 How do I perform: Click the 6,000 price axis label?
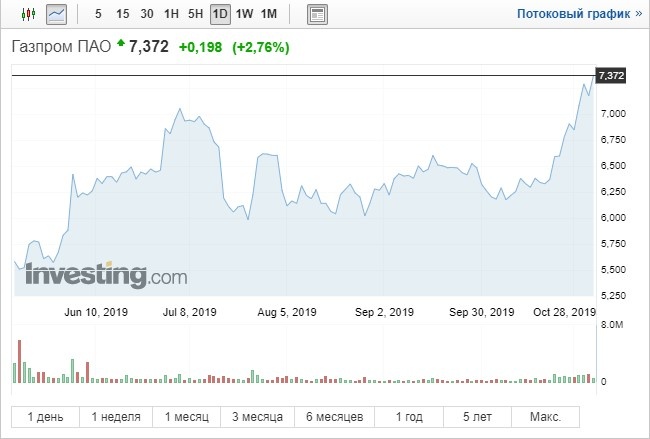[614, 218]
